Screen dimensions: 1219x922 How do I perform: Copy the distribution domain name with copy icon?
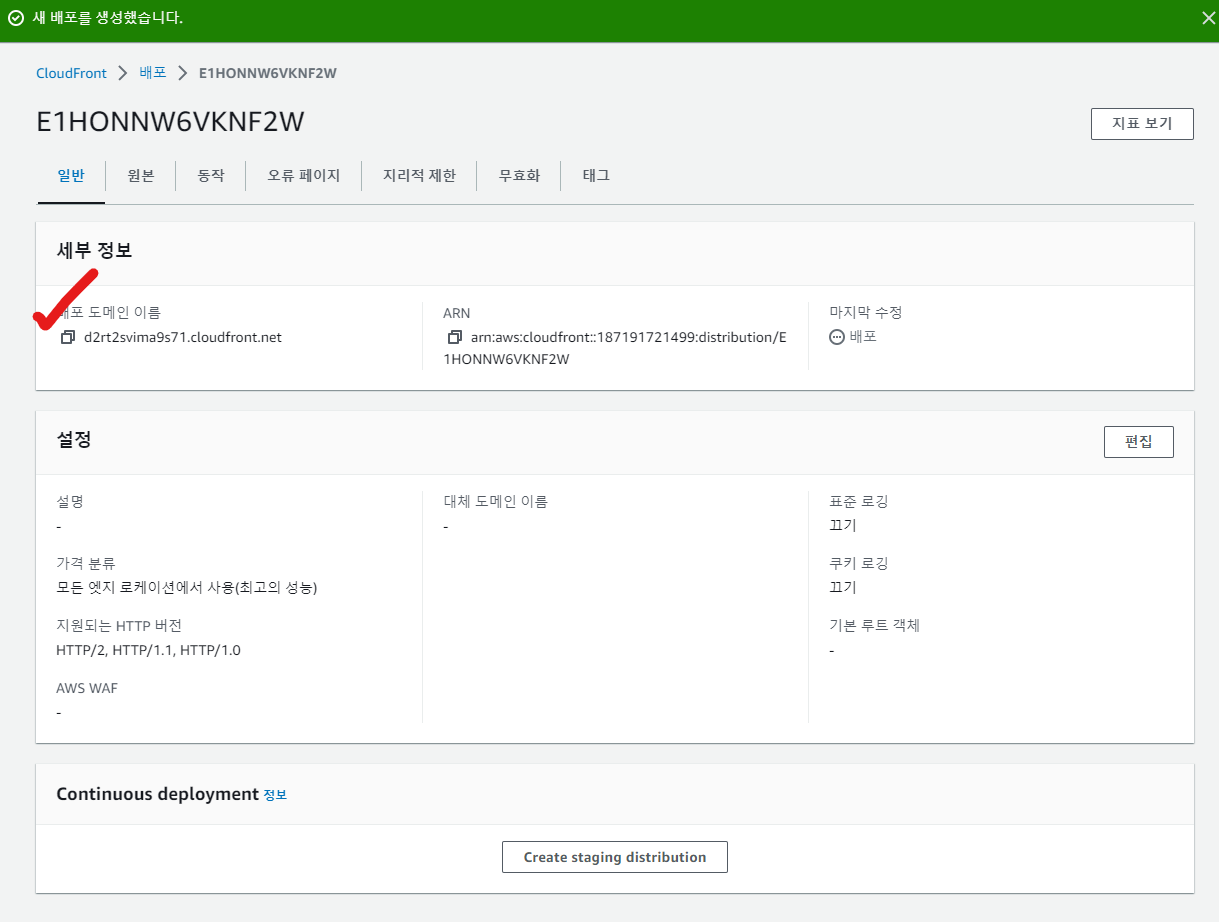click(x=68, y=338)
